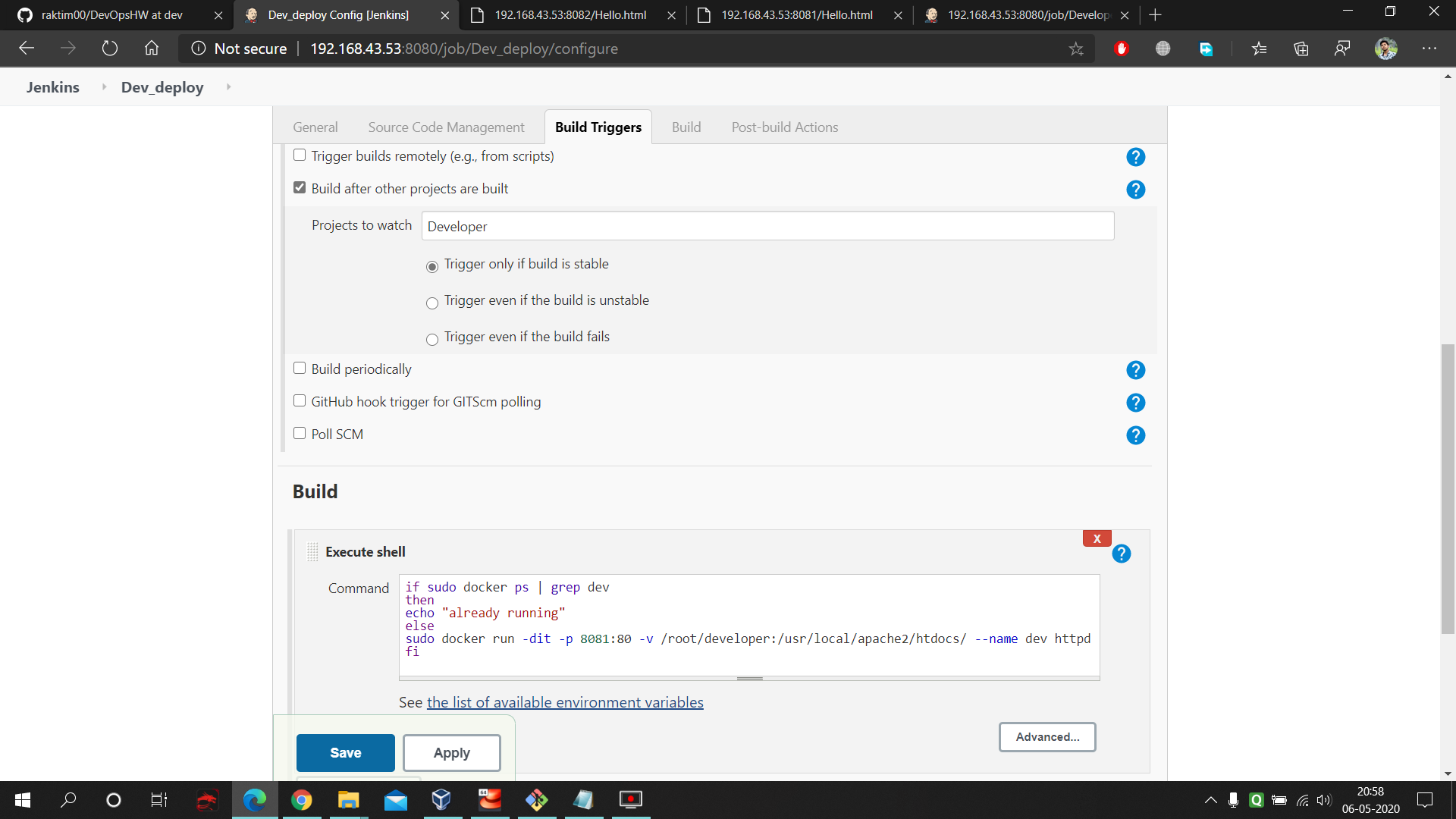Click the red X to remove Execute shell
The height and width of the screenshot is (819, 1456).
point(1097,537)
